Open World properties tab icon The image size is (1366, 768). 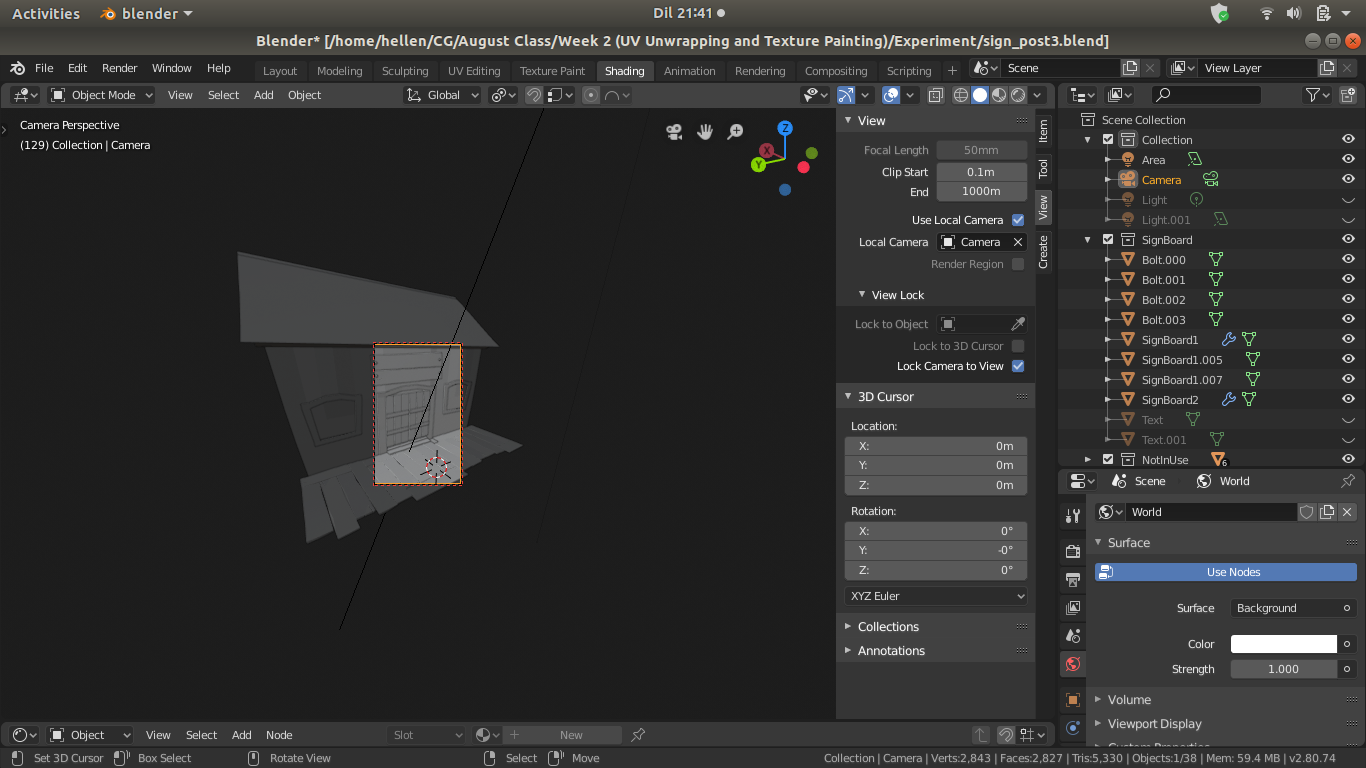pos(1073,663)
